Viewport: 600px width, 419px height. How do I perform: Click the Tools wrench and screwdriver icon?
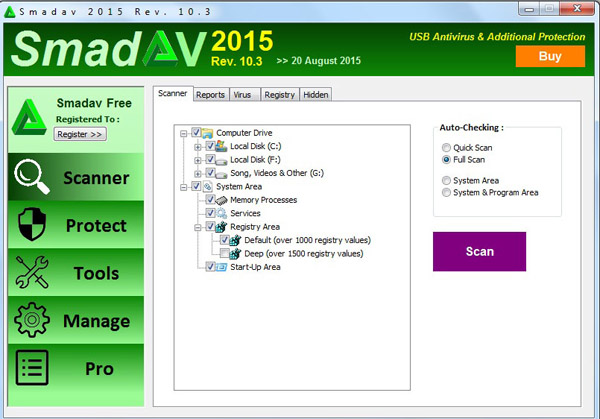(32, 272)
